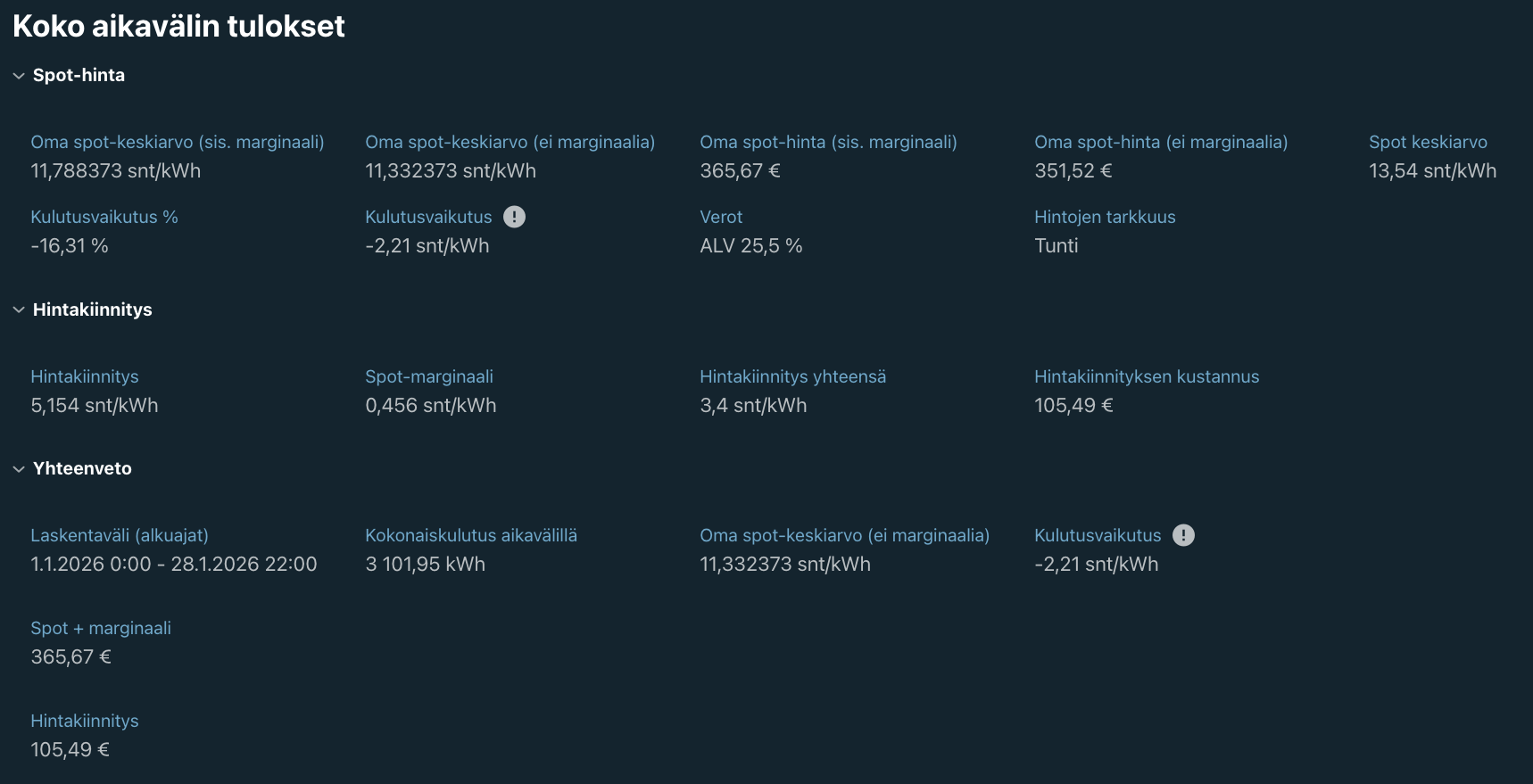
Task: Click the "Koko aikavälin tulokset" heading
Action: (x=178, y=26)
